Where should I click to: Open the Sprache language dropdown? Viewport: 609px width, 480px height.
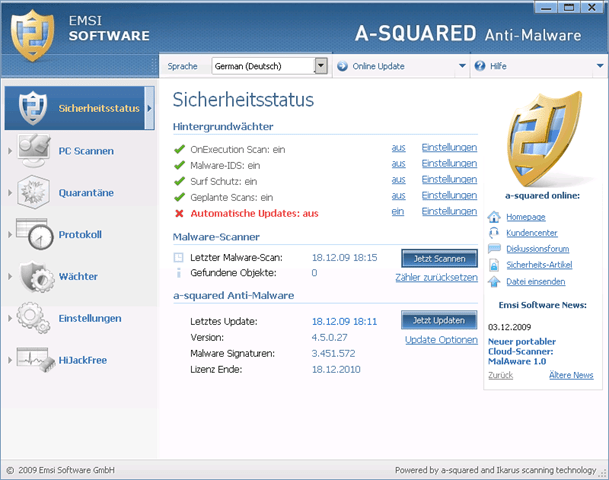(321, 66)
